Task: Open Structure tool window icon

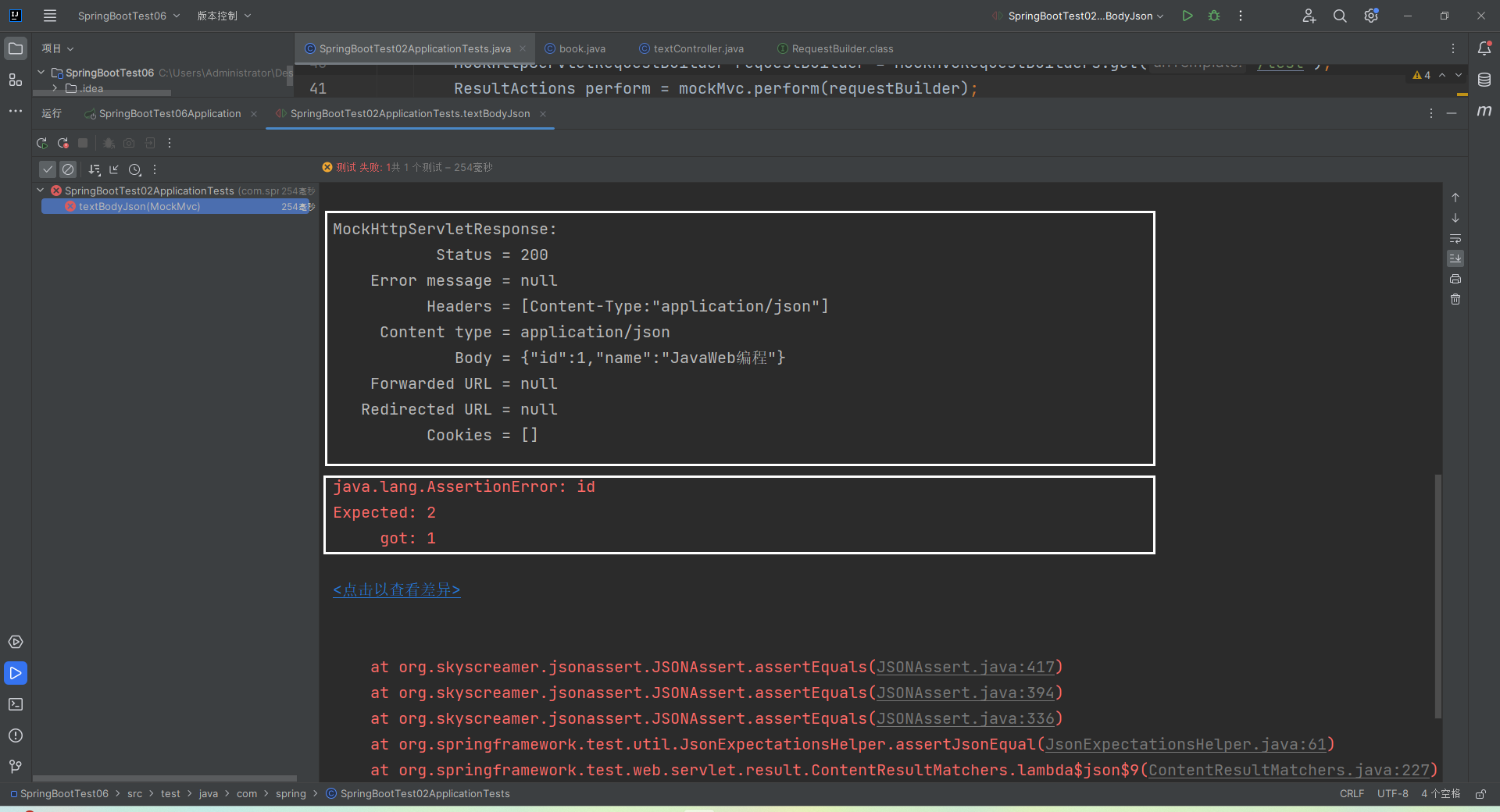Action: pyautogui.click(x=16, y=80)
